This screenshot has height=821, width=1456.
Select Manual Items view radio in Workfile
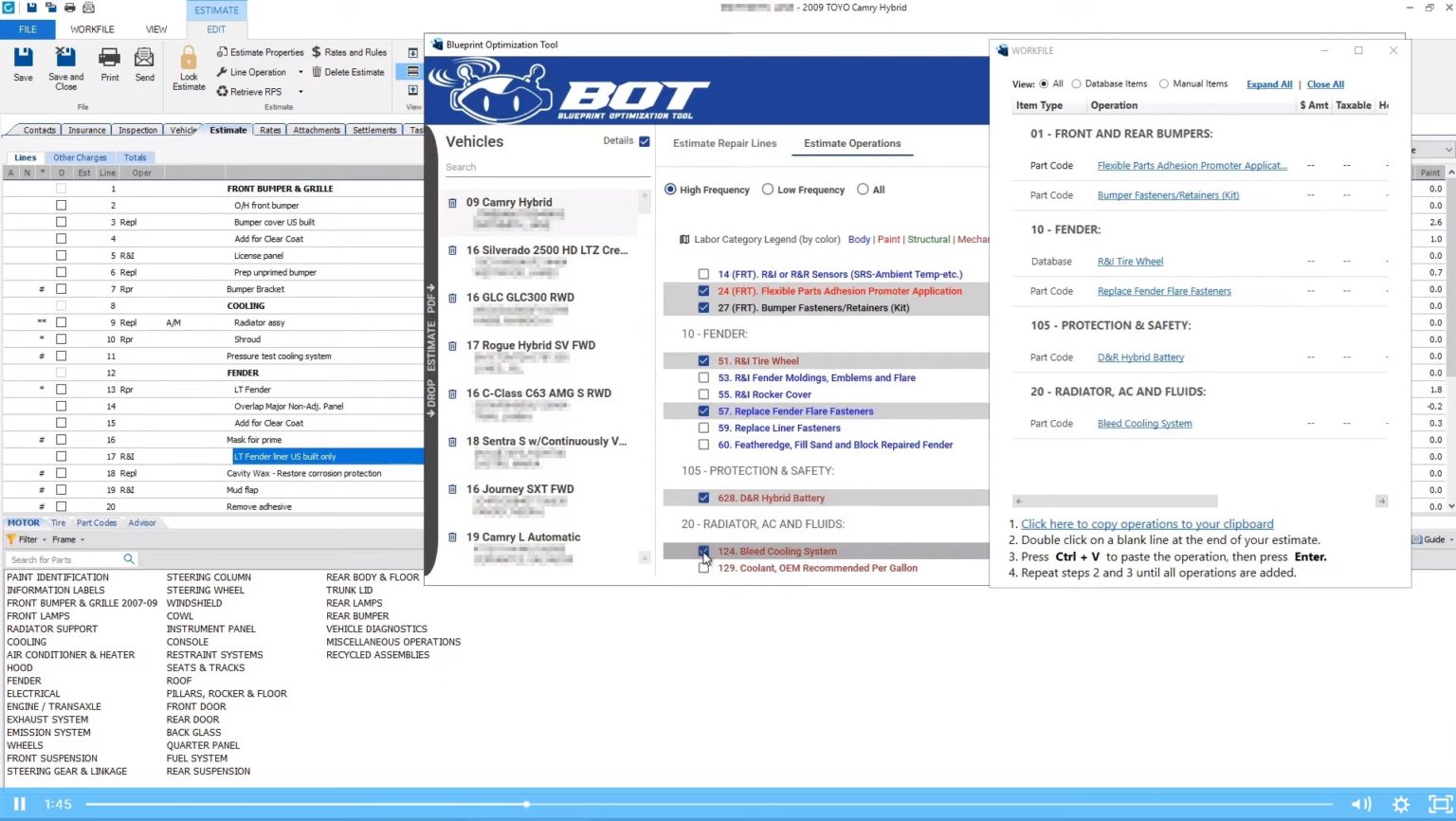point(1164,84)
